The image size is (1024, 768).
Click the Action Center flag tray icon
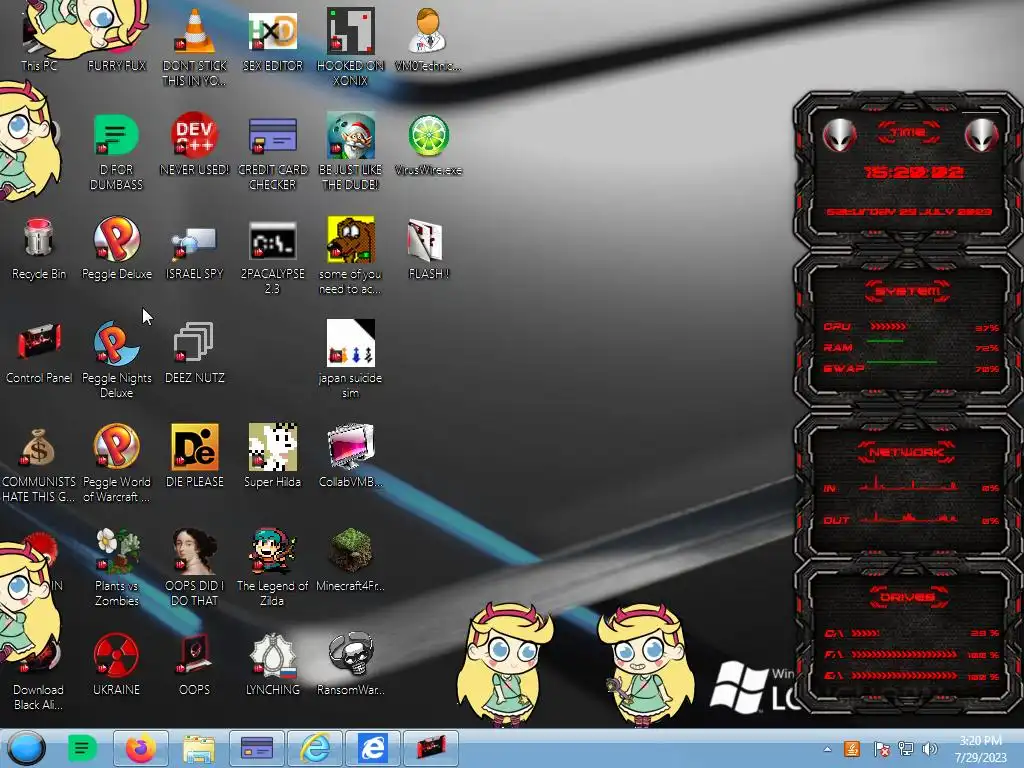point(881,749)
